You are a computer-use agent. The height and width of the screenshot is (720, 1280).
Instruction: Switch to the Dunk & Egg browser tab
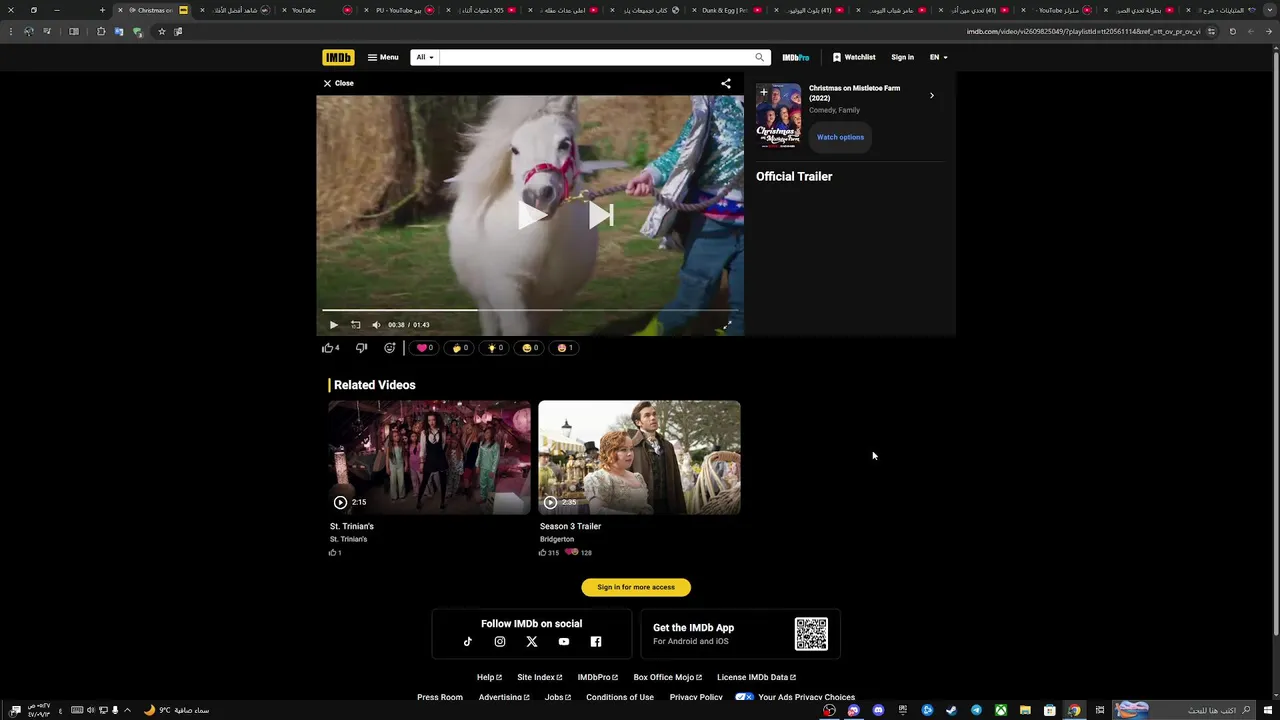coord(731,10)
